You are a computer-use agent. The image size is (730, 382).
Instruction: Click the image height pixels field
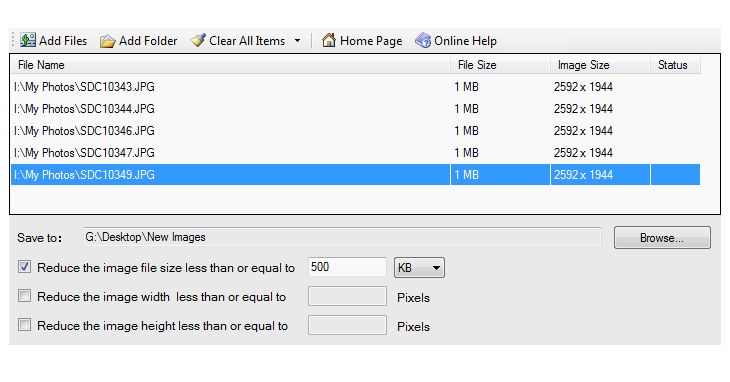click(x=347, y=325)
